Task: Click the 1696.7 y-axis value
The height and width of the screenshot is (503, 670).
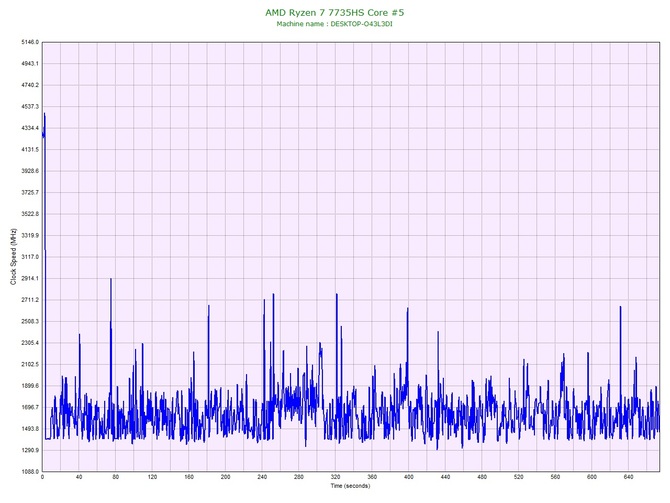Action: tap(30, 407)
